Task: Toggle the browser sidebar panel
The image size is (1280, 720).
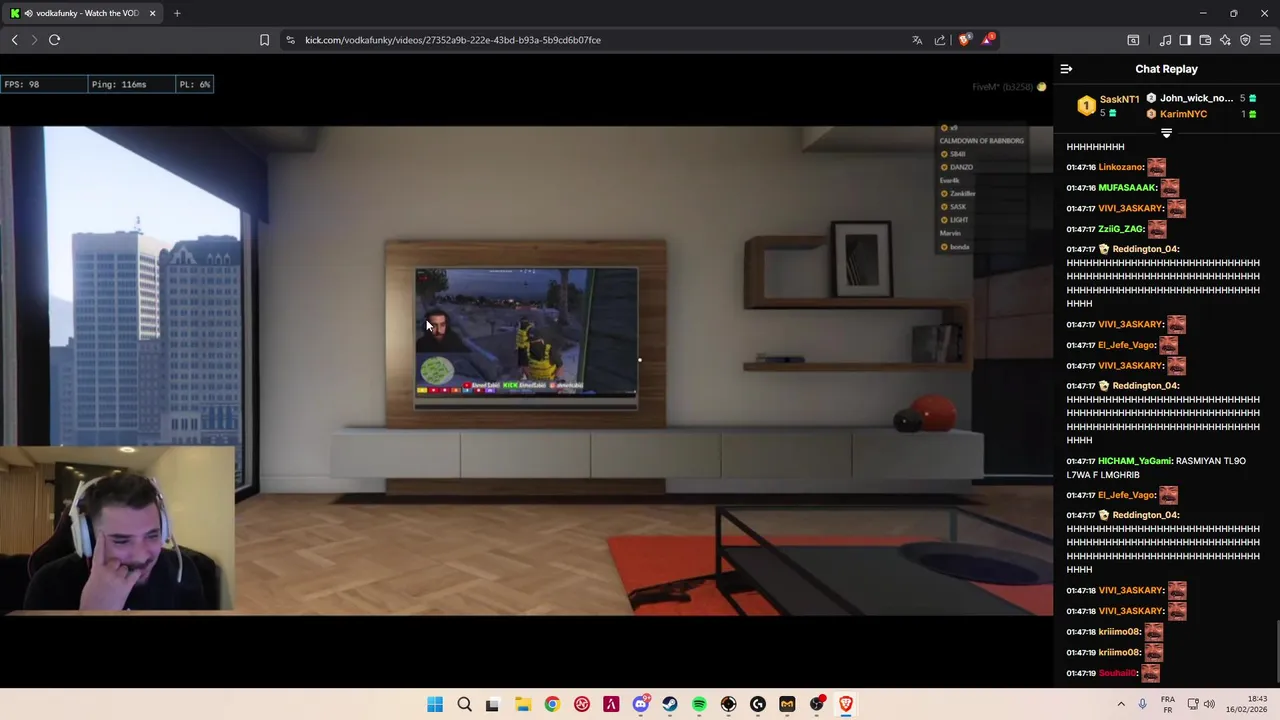Action: coord(1185,40)
